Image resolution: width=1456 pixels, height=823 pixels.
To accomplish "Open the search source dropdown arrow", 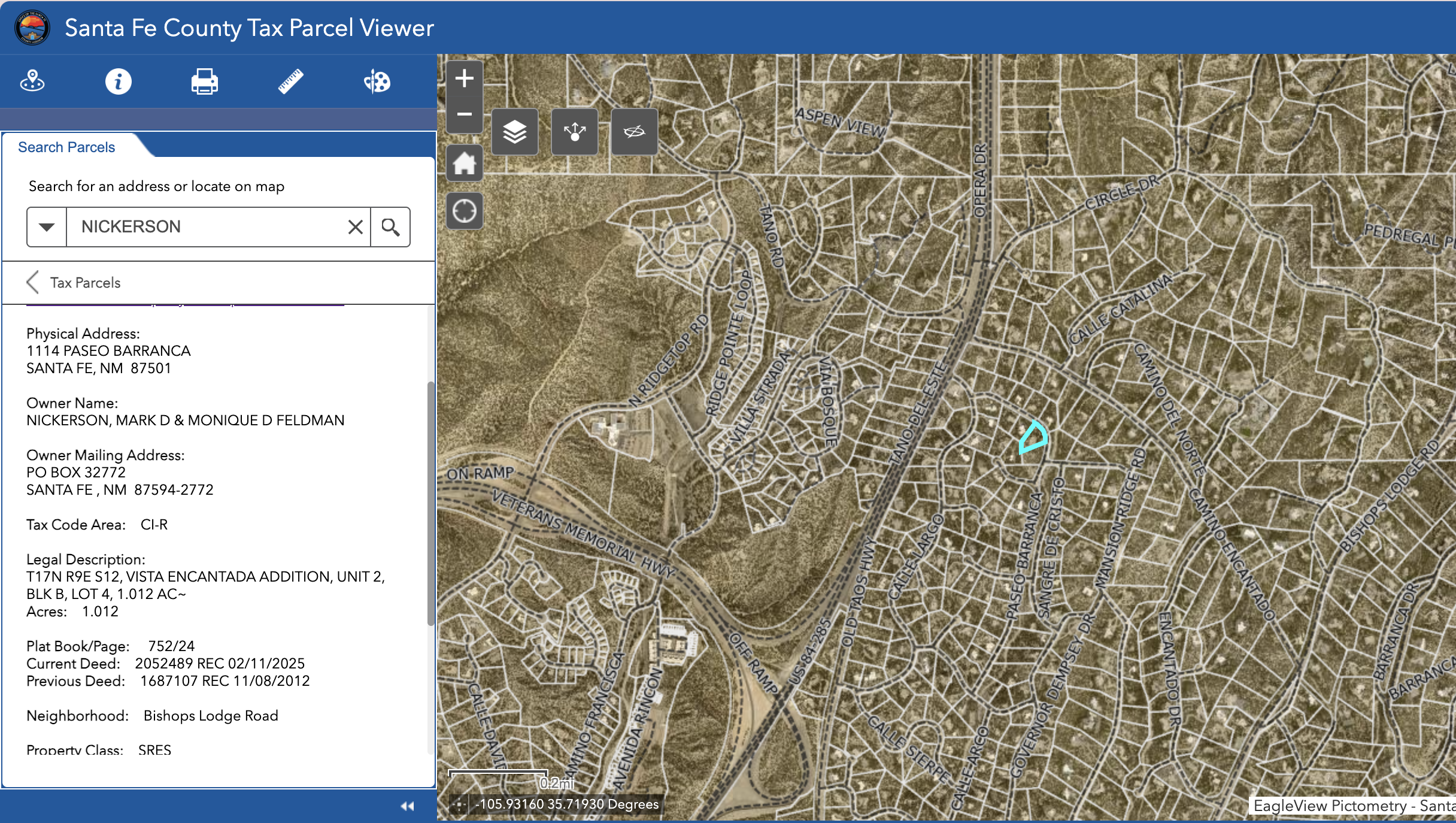I will point(47,227).
